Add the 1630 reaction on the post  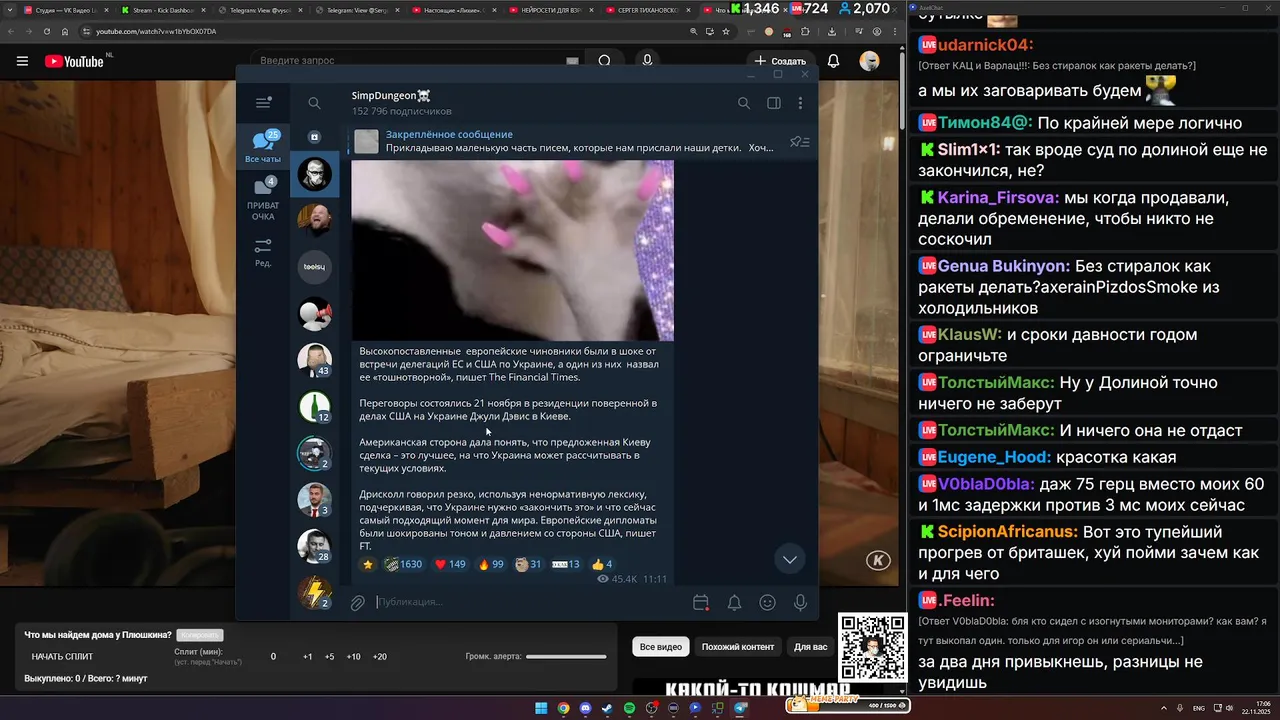(x=404, y=564)
